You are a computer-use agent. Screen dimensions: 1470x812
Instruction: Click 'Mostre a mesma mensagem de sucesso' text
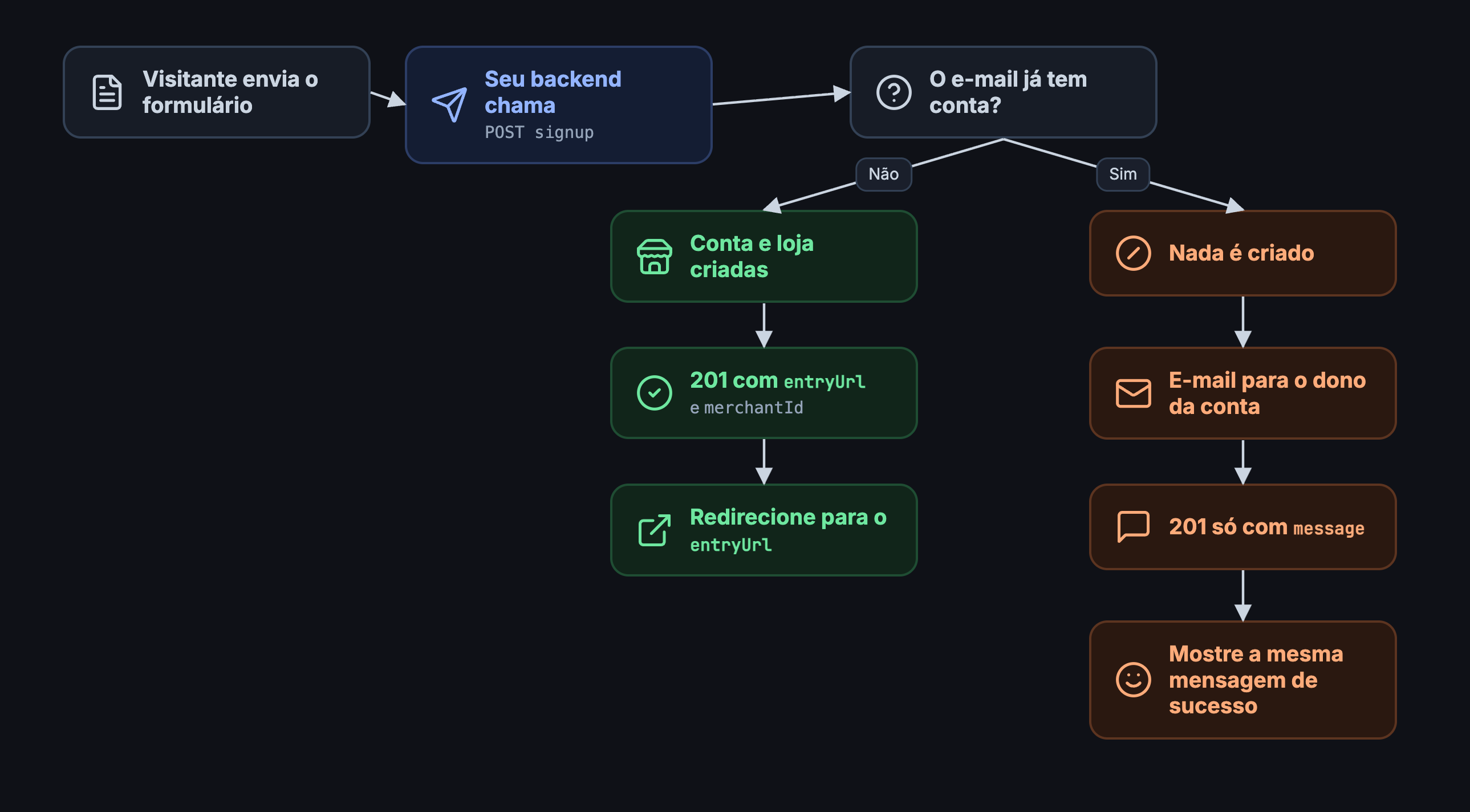click(x=1256, y=680)
